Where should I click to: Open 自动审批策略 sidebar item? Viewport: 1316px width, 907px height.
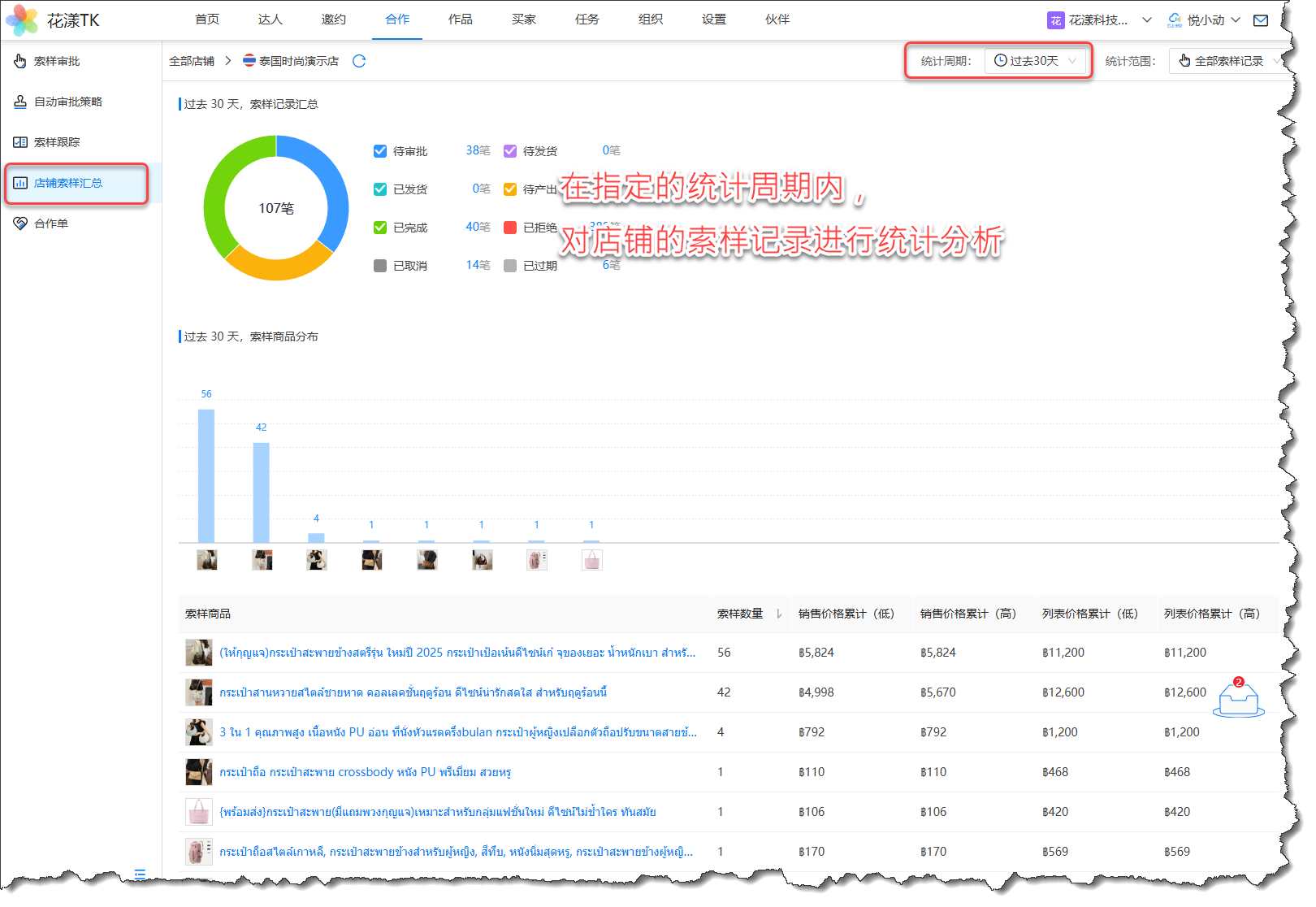68,102
